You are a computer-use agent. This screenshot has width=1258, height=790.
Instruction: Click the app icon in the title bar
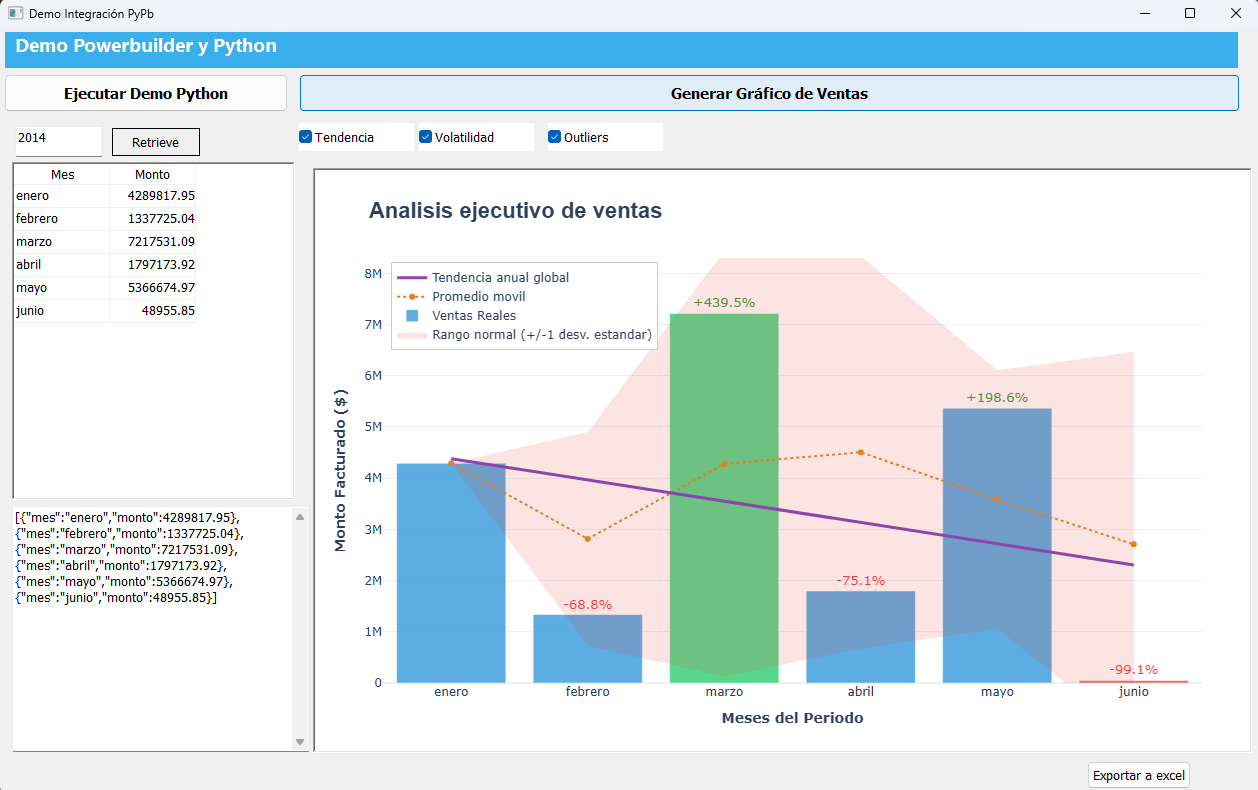coord(15,14)
